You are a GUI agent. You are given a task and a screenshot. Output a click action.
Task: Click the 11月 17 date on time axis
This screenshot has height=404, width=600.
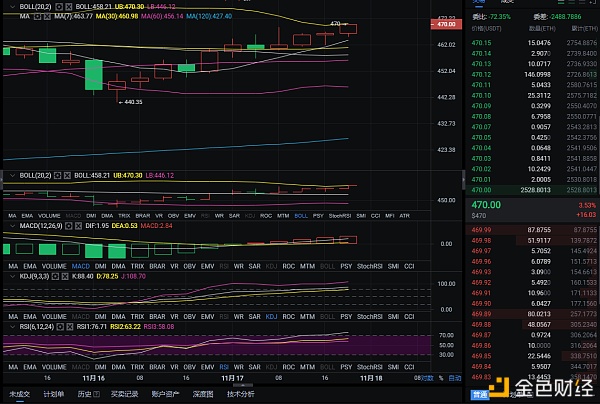click(x=232, y=378)
